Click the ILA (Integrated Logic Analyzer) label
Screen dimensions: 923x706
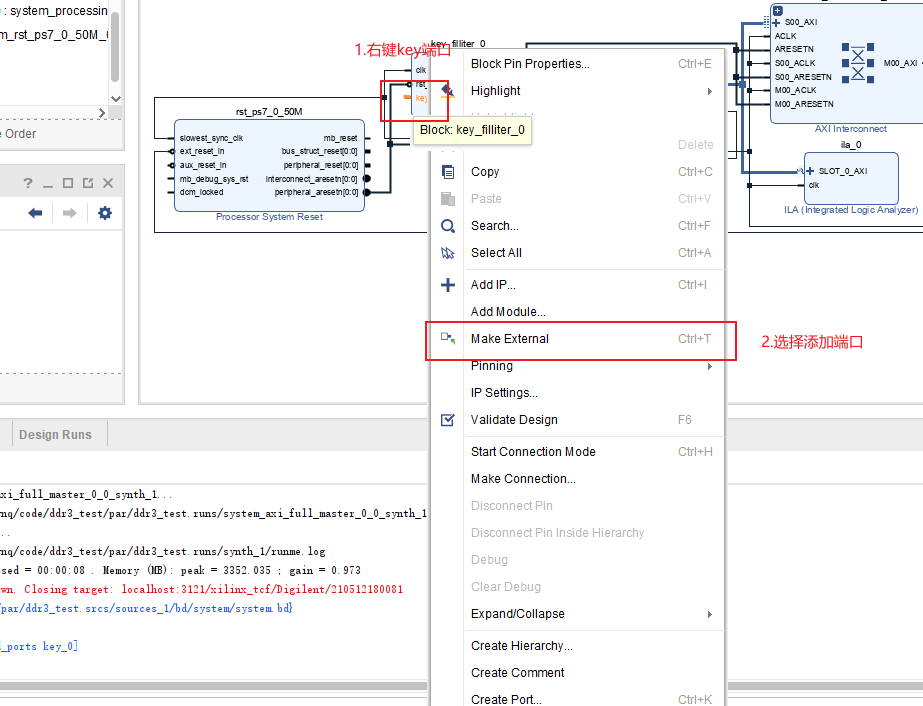pos(851,210)
